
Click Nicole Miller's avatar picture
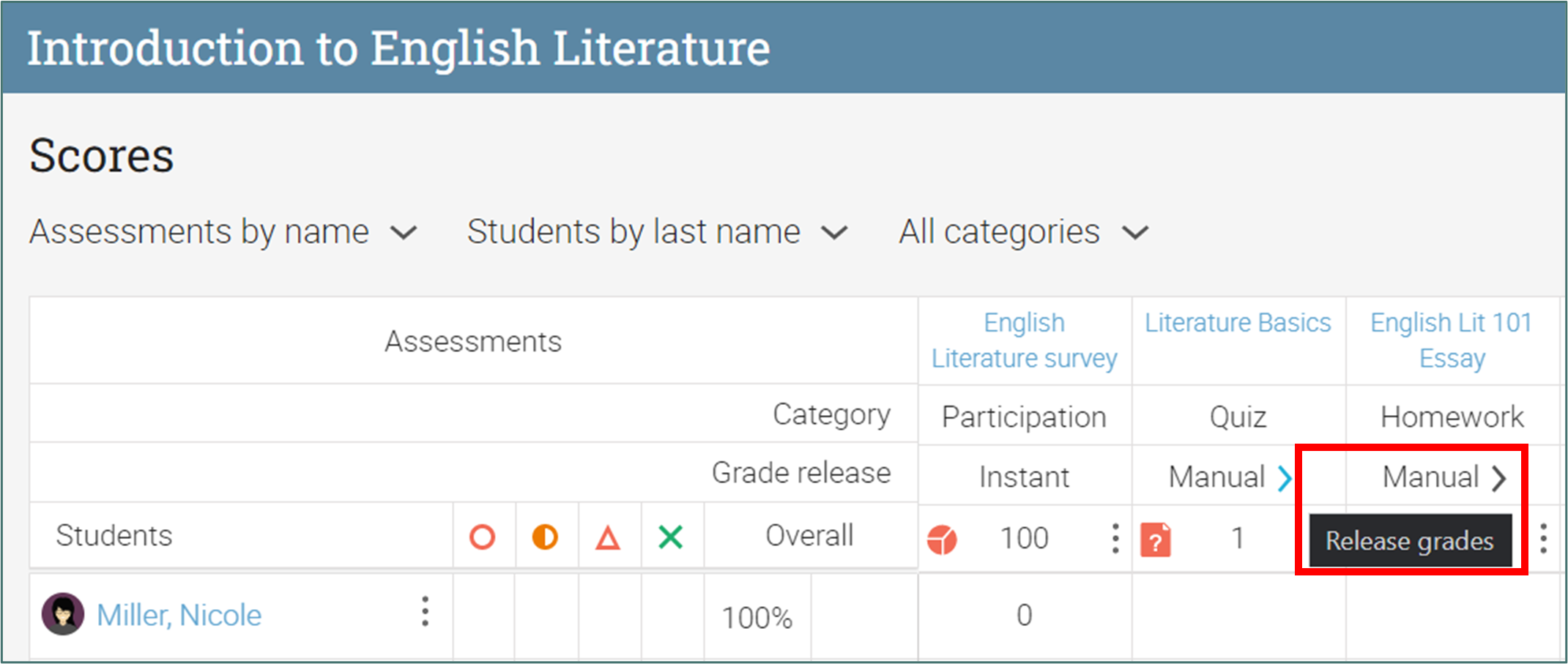tap(63, 613)
